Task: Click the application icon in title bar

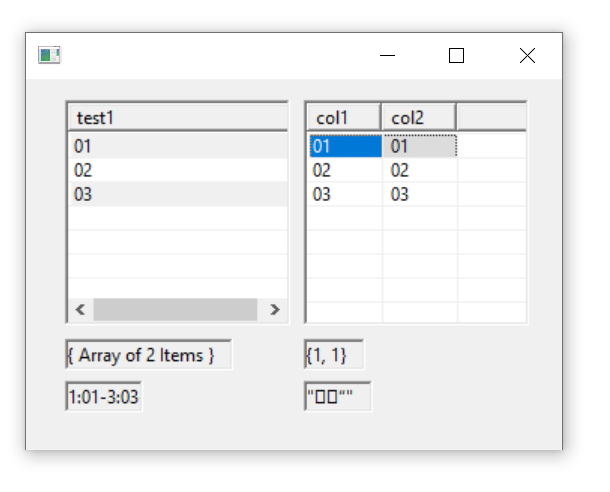Action: click(x=49, y=56)
